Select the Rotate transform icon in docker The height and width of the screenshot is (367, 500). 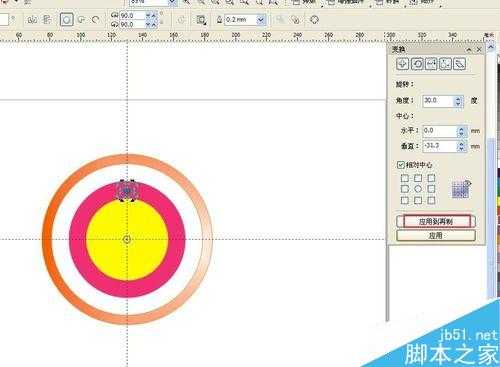pyautogui.click(x=417, y=64)
